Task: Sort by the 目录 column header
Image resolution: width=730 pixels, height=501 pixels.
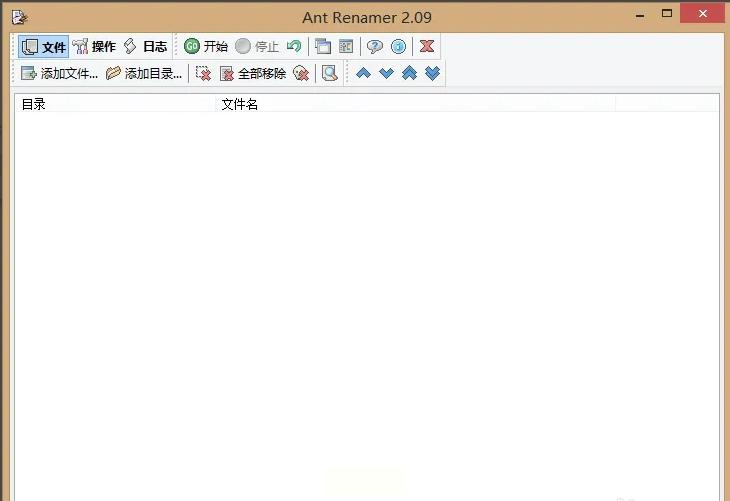Action: click(x=115, y=104)
